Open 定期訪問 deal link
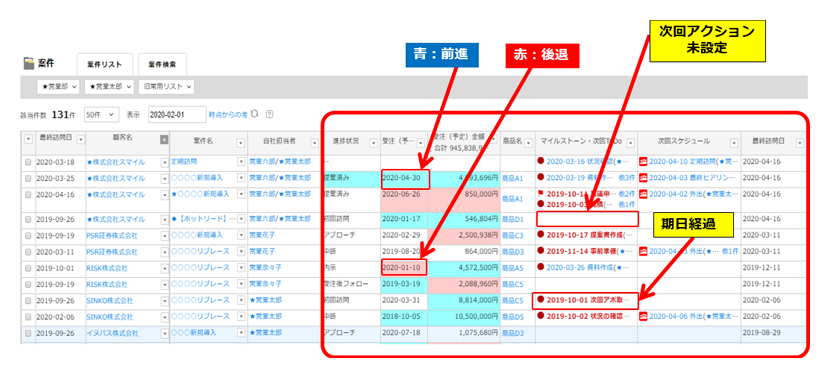Viewport: 830px width, 380px height. coord(185,161)
